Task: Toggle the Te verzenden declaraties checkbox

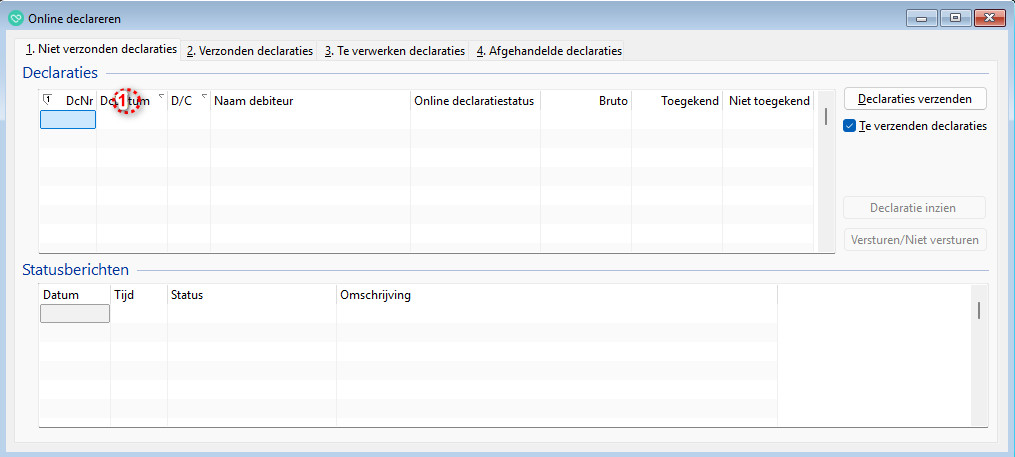Action: click(x=850, y=126)
